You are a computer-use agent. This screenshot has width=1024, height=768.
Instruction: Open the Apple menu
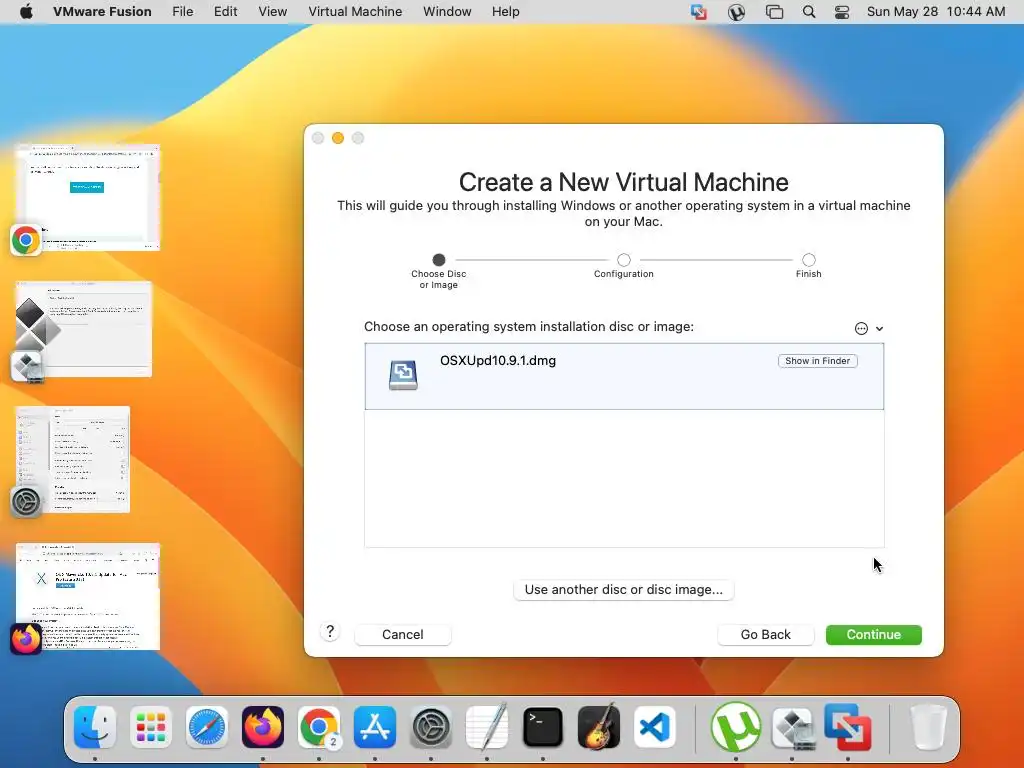pos(26,12)
